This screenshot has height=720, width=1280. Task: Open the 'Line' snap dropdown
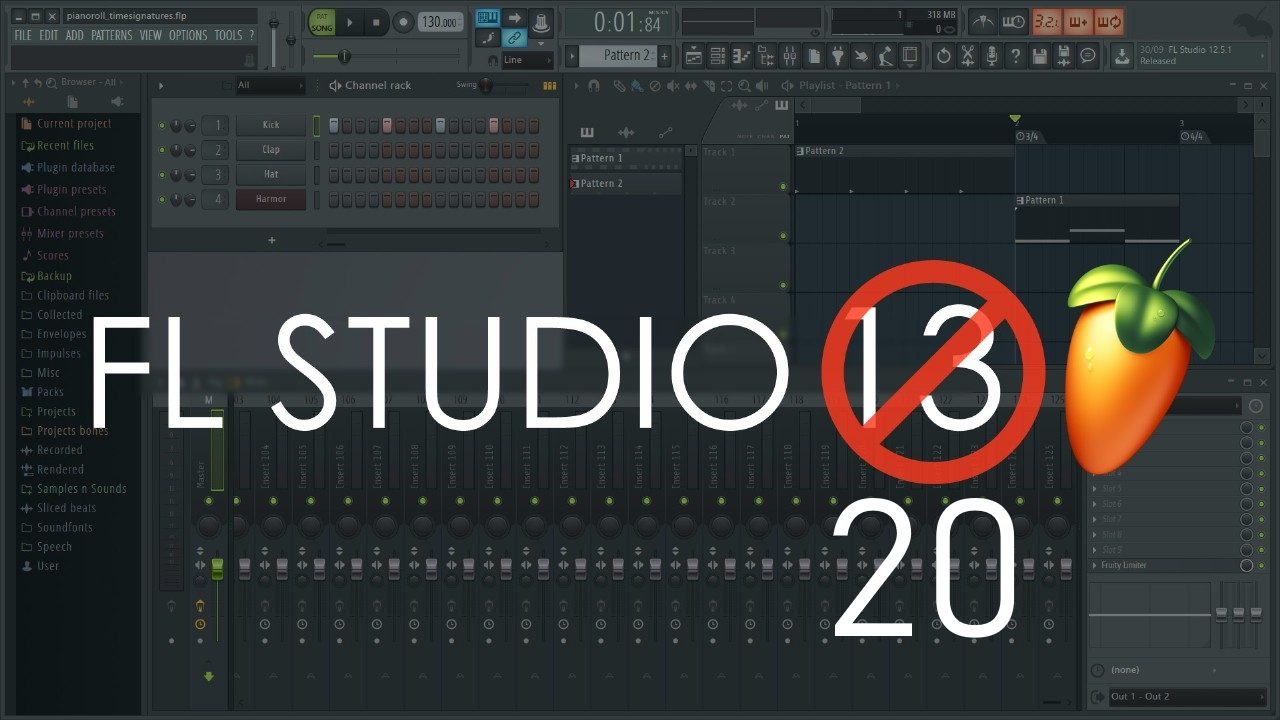pos(527,60)
